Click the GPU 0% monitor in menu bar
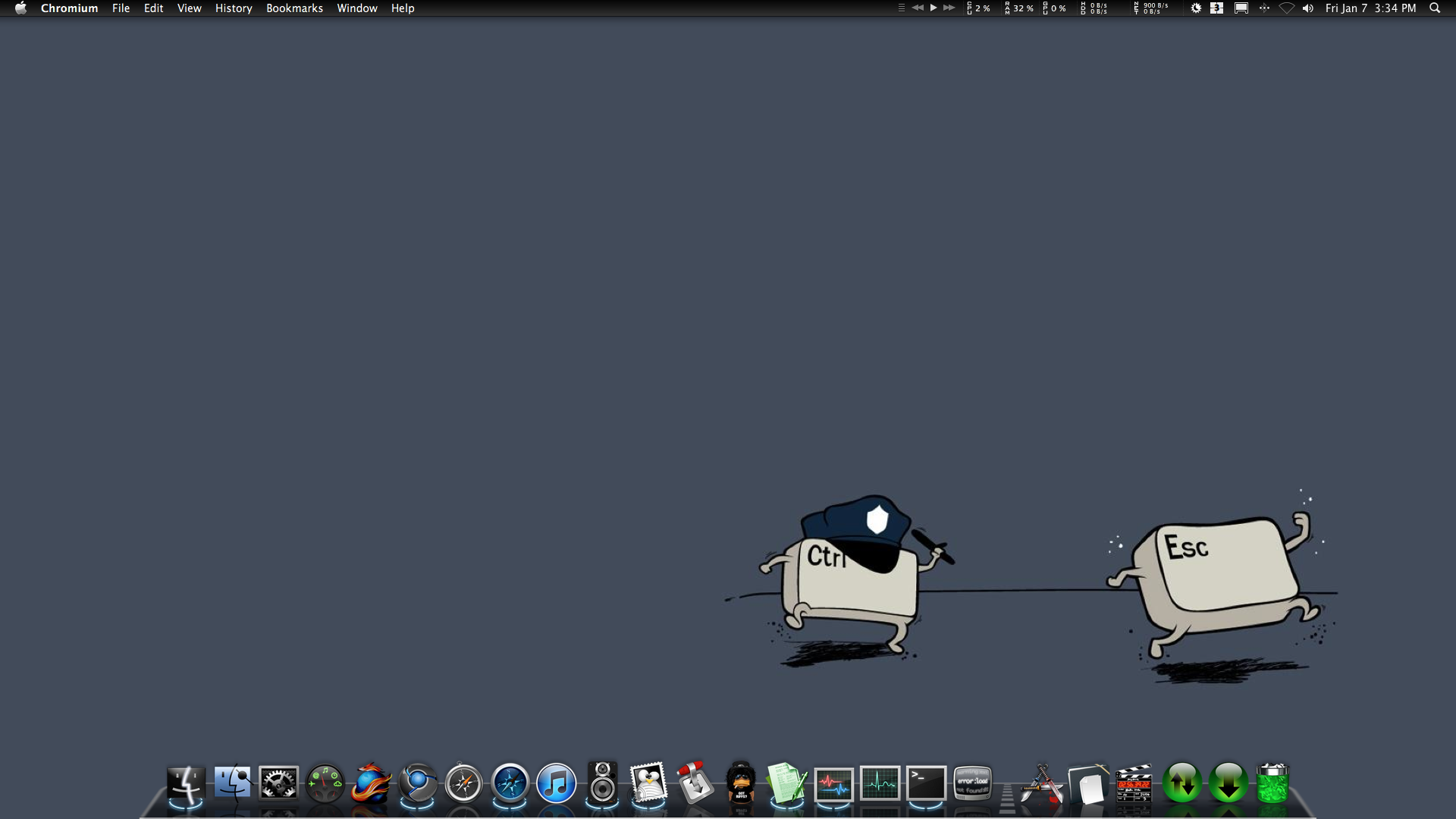This screenshot has width=1456, height=819. (x=1054, y=8)
